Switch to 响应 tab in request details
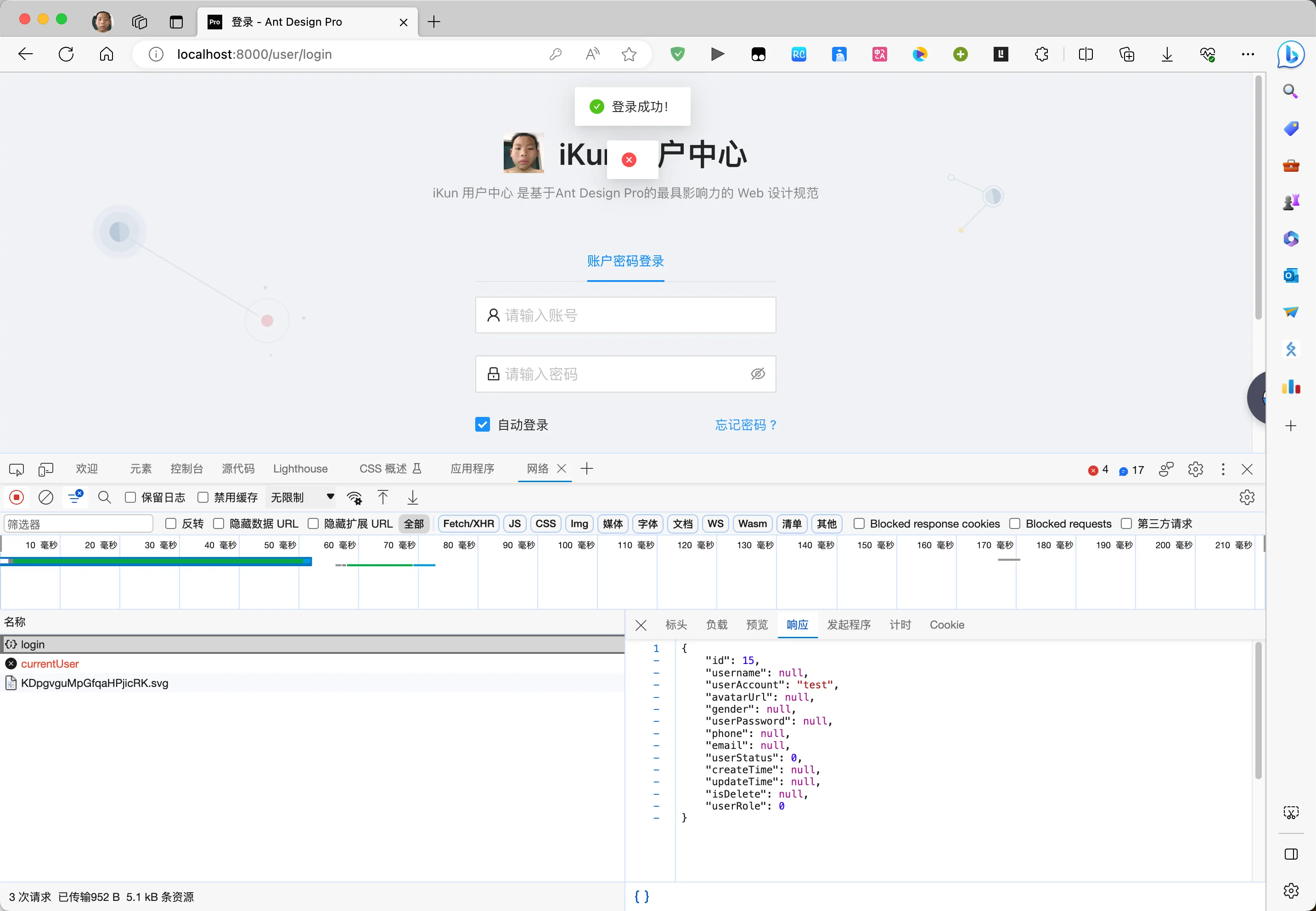This screenshot has height=911, width=1316. (x=797, y=625)
